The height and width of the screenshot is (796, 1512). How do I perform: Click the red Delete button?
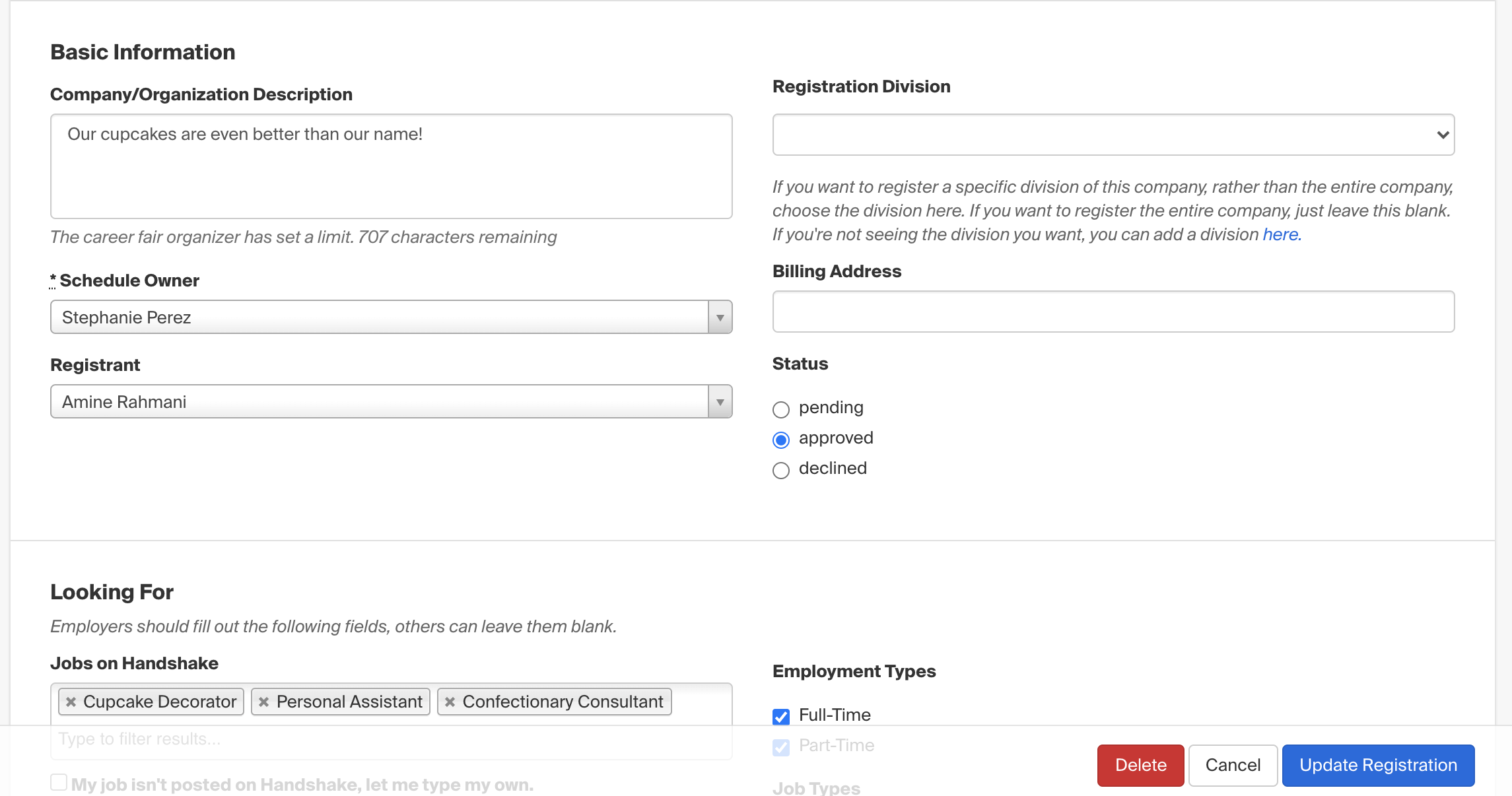point(1140,766)
